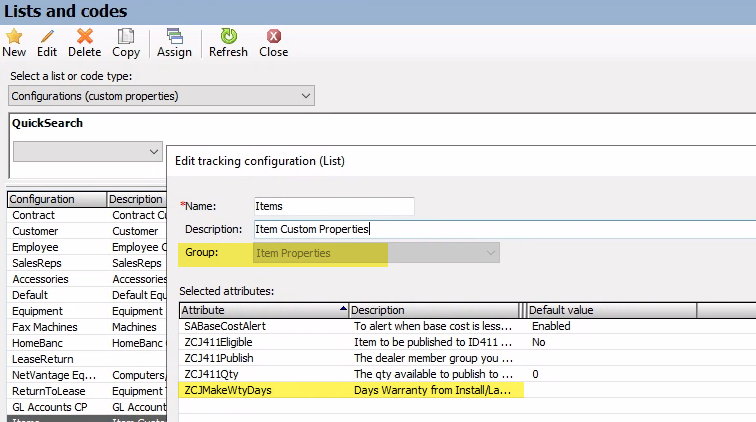Viewport: 756px width, 422px height.
Task: Click the 0 default value cell
Action: (535, 374)
